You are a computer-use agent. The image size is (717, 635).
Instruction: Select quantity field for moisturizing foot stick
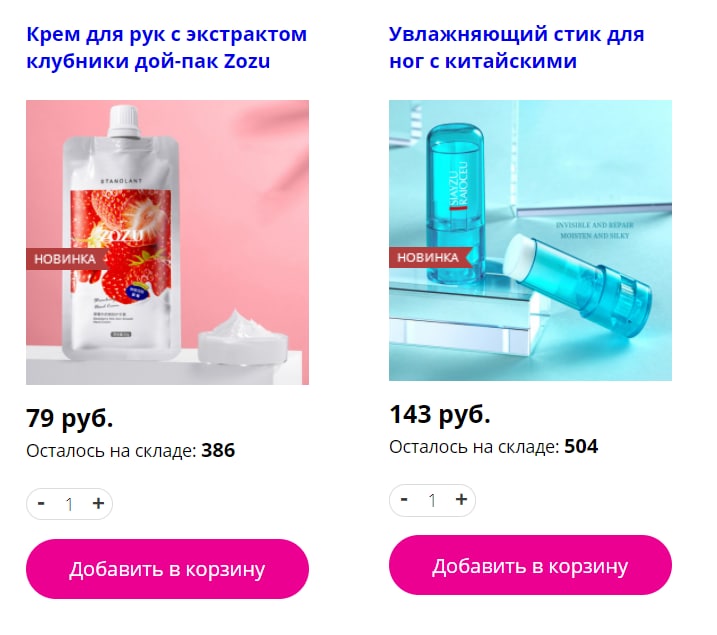[x=432, y=501]
